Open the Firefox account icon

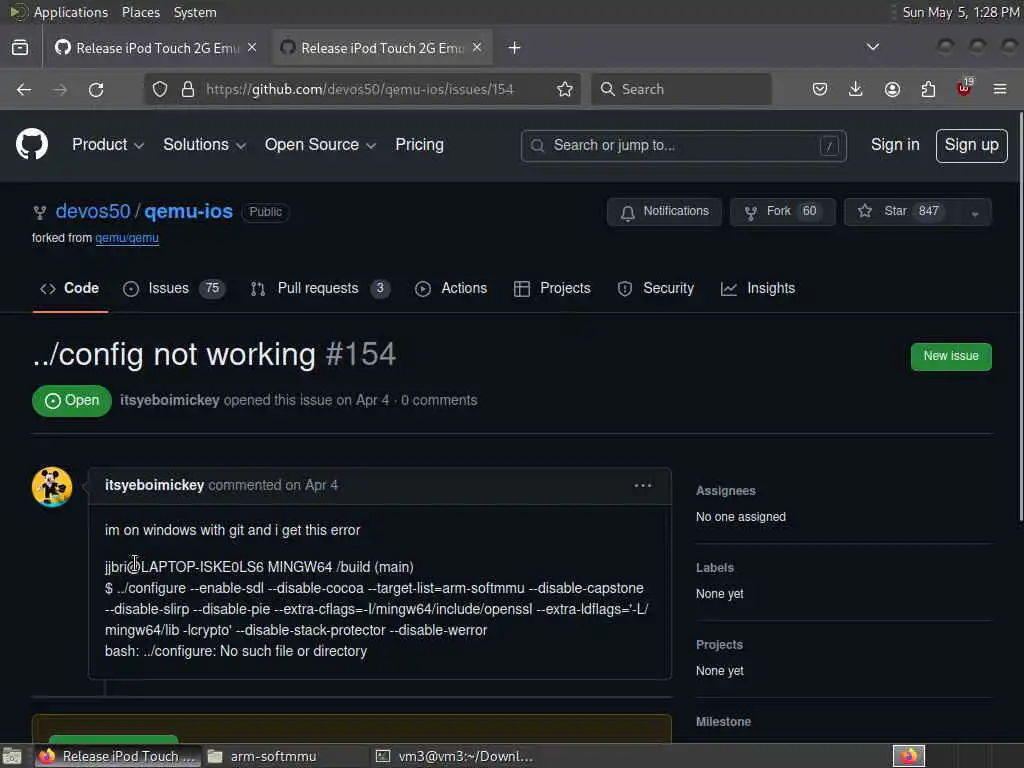[x=892, y=89]
